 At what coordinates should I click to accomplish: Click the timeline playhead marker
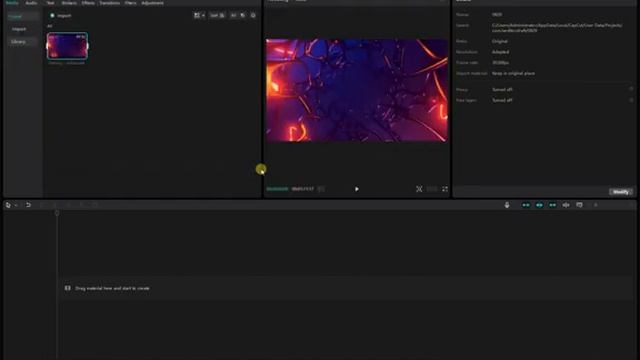coord(57,213)
